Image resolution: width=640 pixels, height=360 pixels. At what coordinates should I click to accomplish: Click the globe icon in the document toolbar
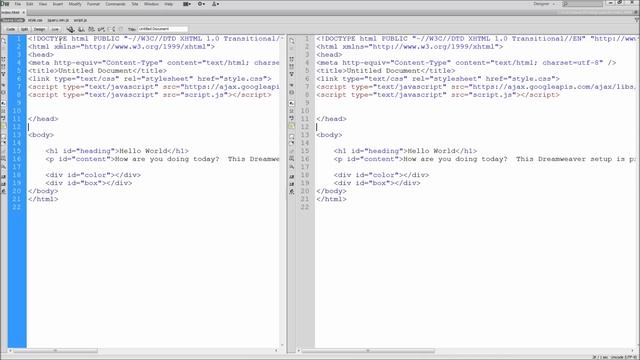[x=71, y=29]
